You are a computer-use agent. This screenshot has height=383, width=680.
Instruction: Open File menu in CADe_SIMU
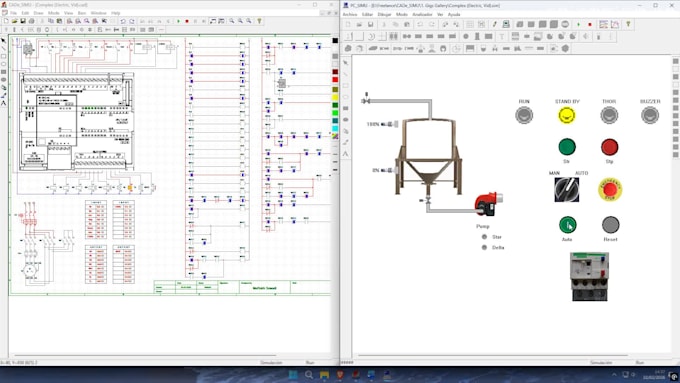coord(13,13)
